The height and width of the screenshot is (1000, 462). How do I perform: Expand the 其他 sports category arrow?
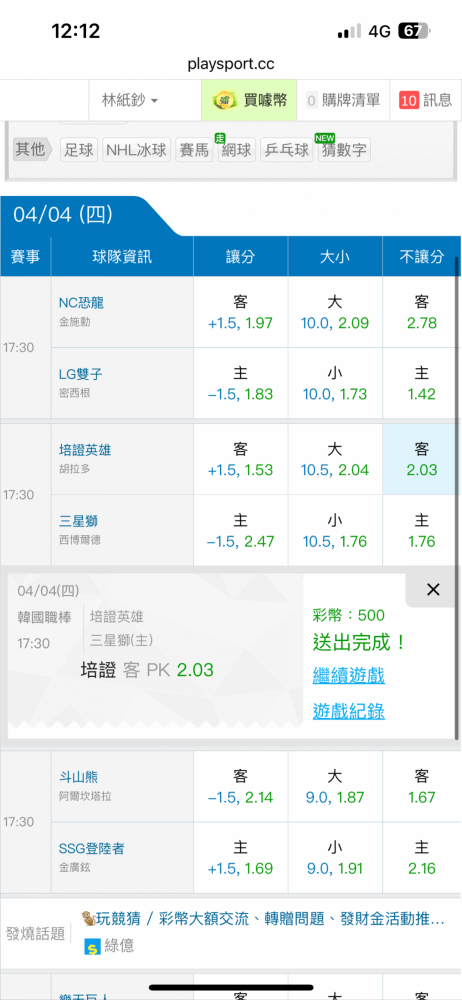(32, 150)
